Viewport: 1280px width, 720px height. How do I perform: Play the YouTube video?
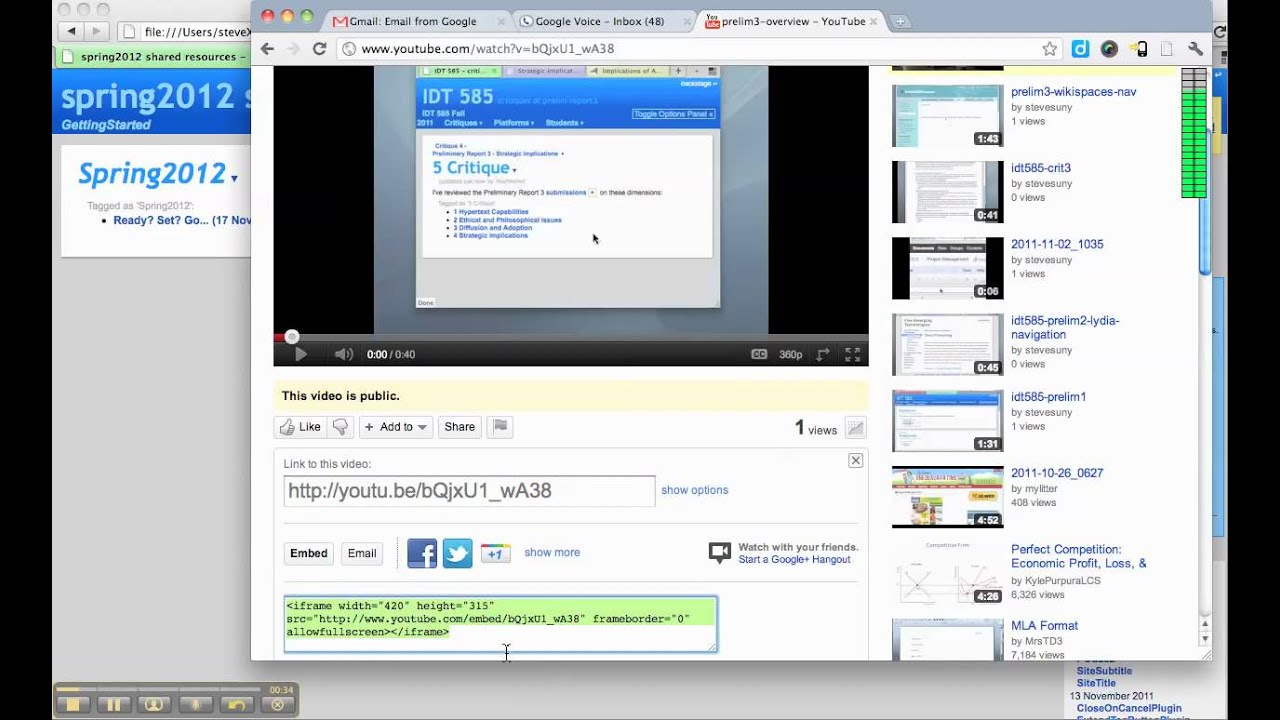[300, 354]
